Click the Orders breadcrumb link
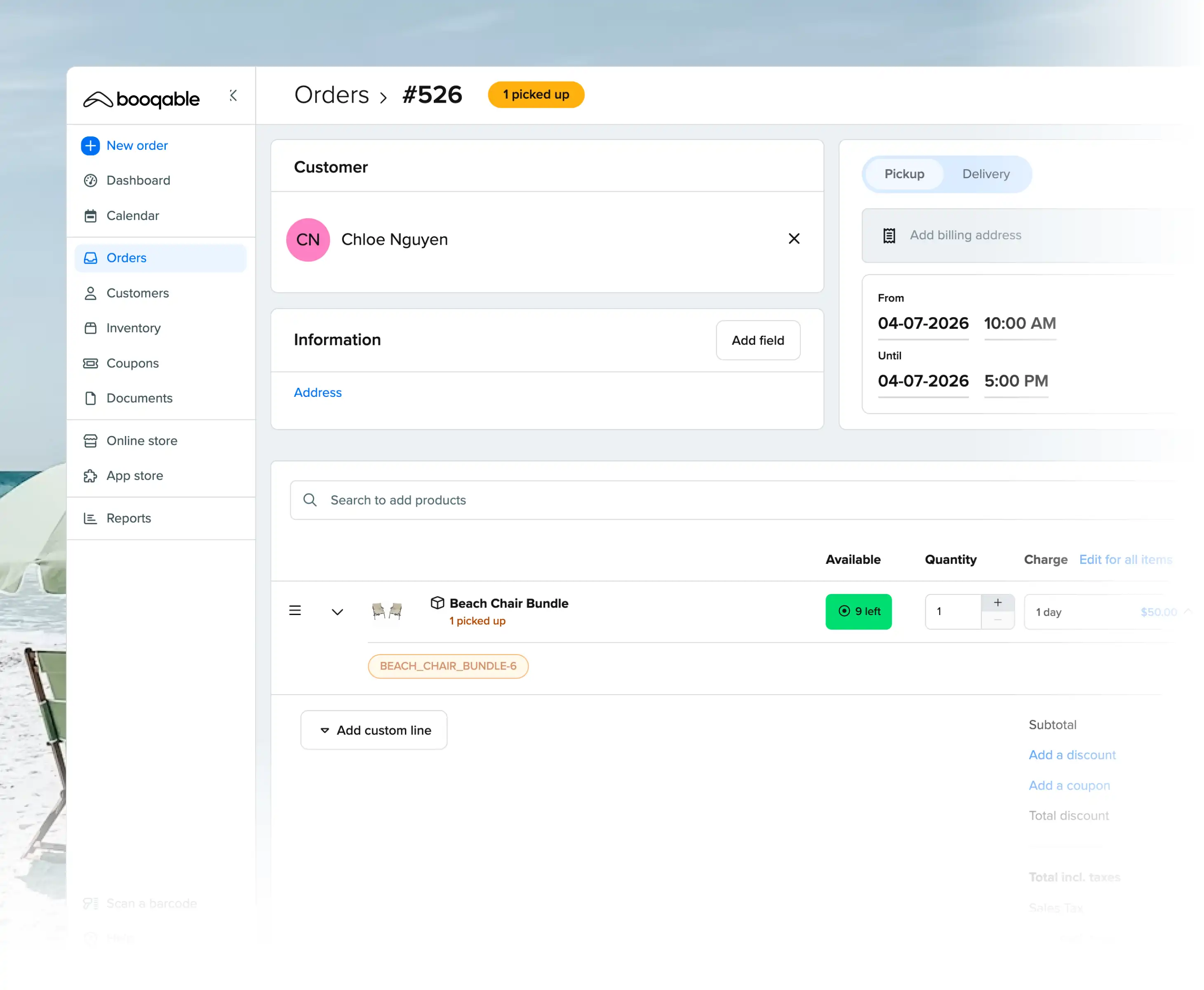 coord(331,94)
